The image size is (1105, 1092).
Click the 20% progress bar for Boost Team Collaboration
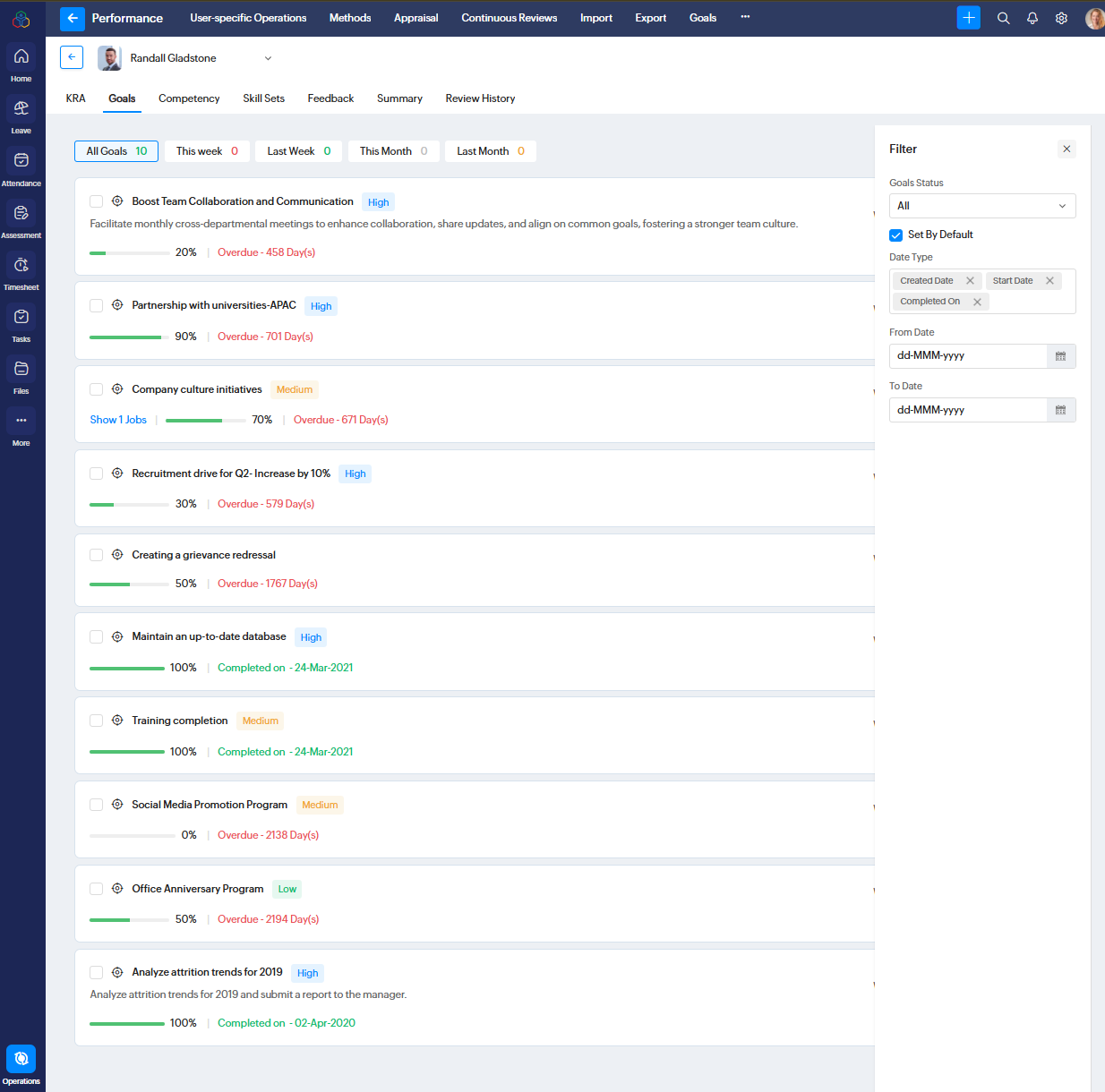(x=130, y=253)
